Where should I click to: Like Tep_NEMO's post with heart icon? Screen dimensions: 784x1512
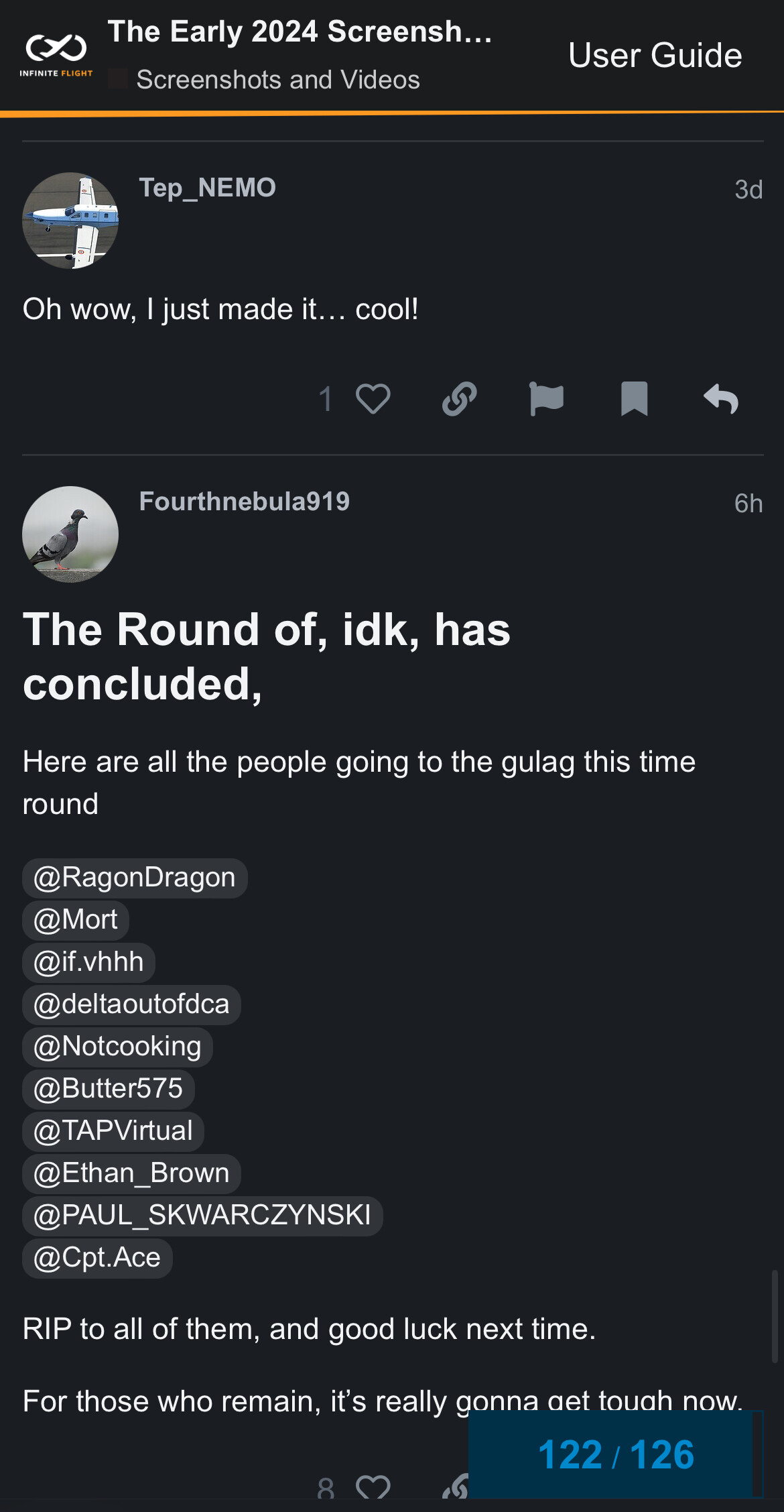point(373,399)
